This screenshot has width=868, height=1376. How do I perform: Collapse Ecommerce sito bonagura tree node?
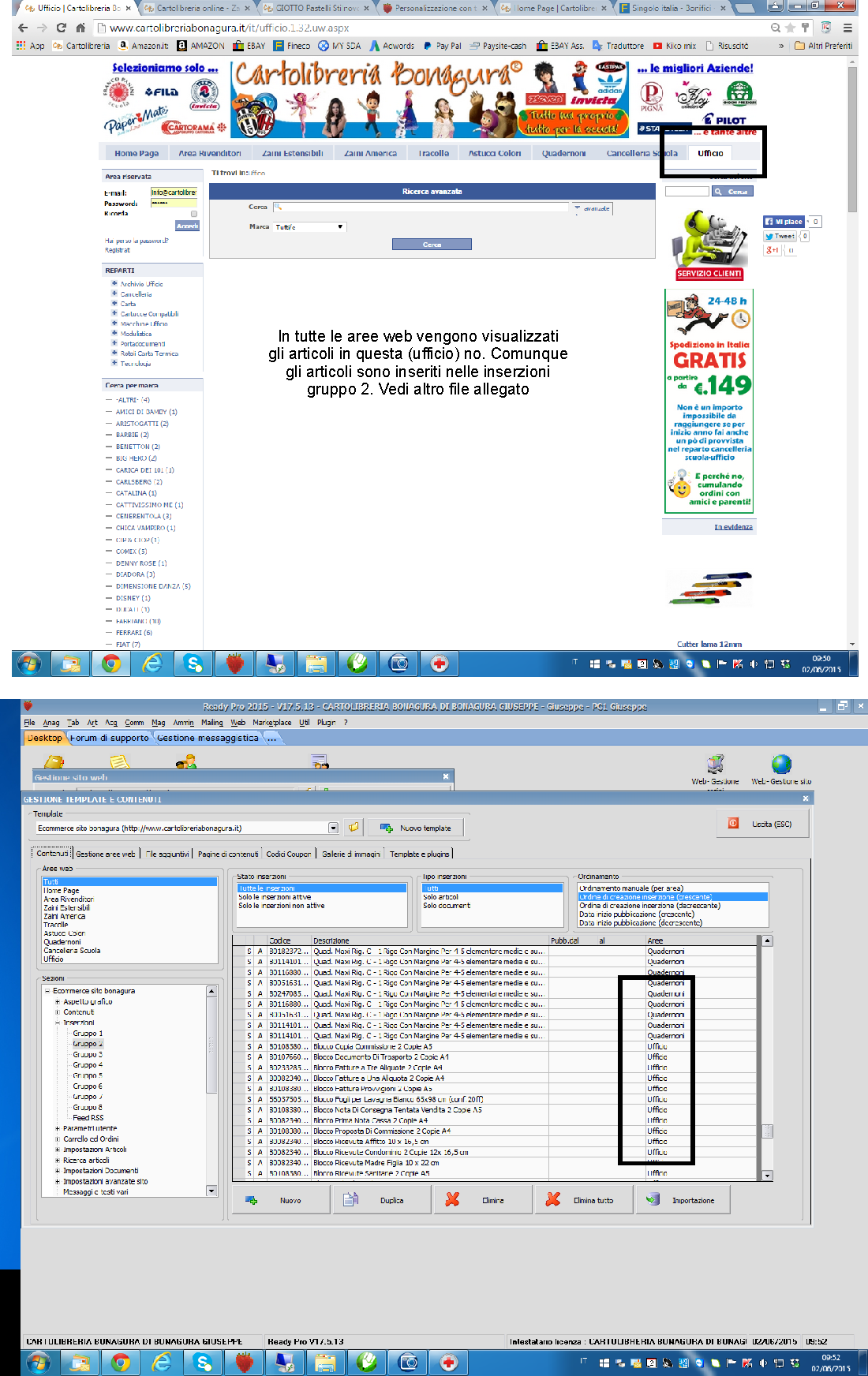47,991
